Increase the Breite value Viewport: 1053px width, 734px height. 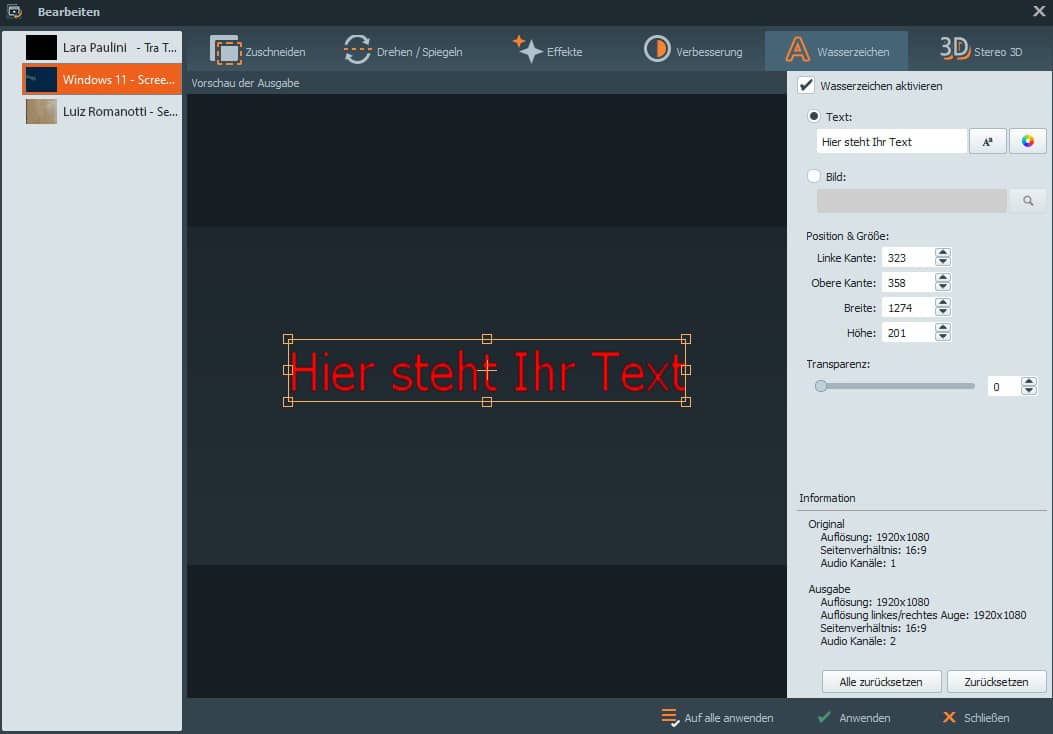click(943, 302)
